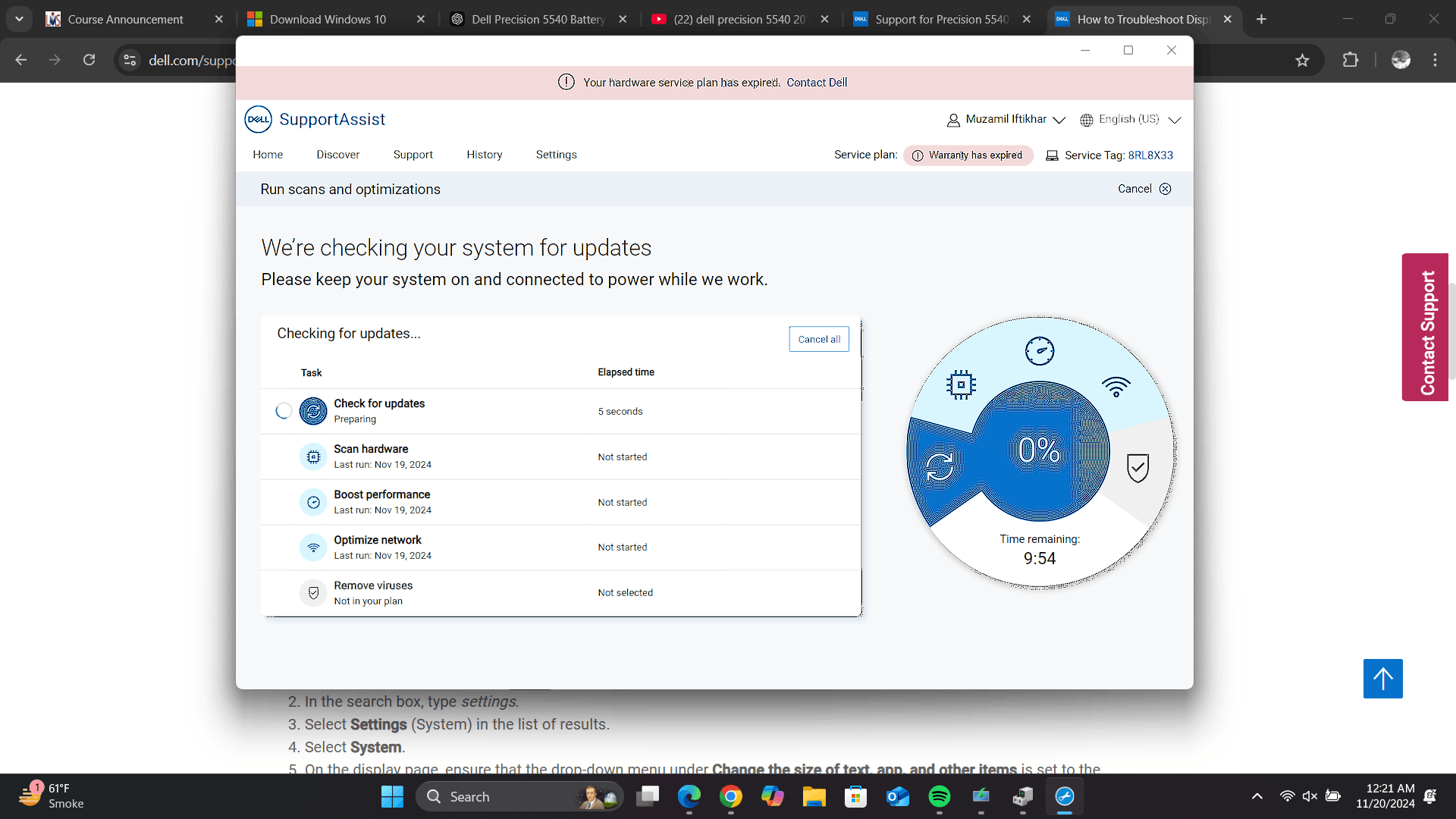Click the weather widget showing 61°F Smoke
The height and width of the screenshot is (819, 1456).
(52, 796)
